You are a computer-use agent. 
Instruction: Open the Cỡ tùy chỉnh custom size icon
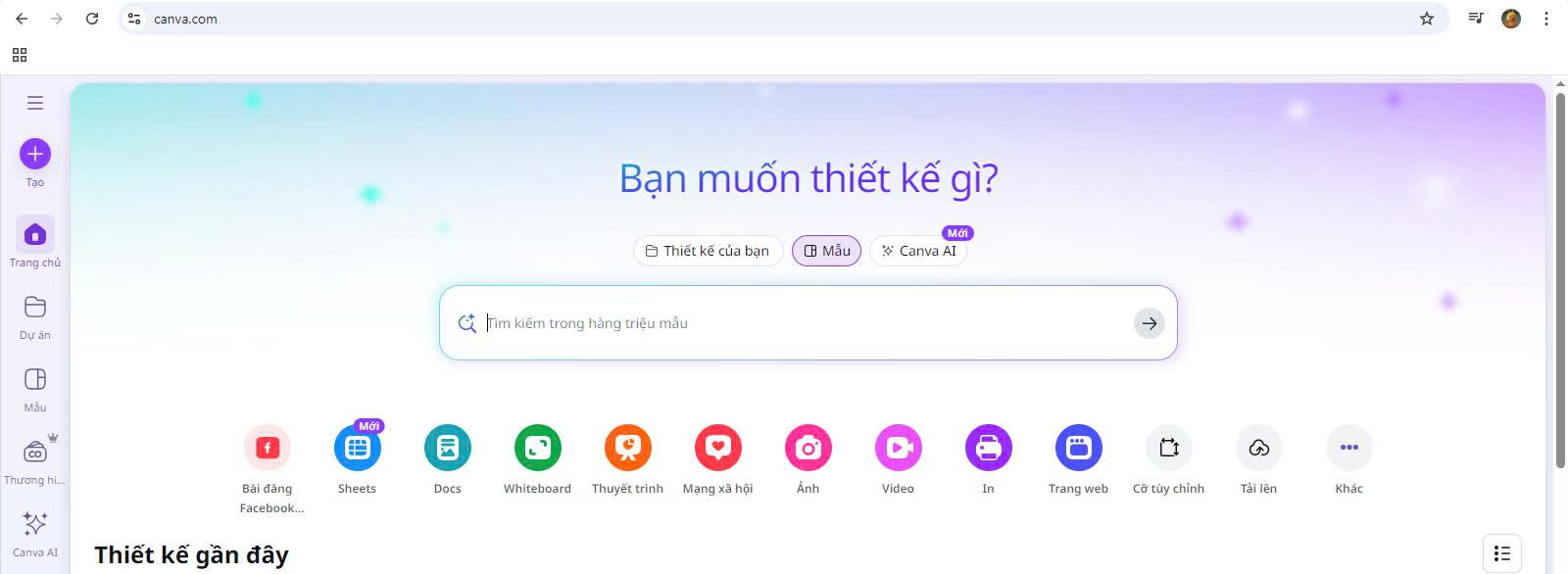pos(1169,448)
